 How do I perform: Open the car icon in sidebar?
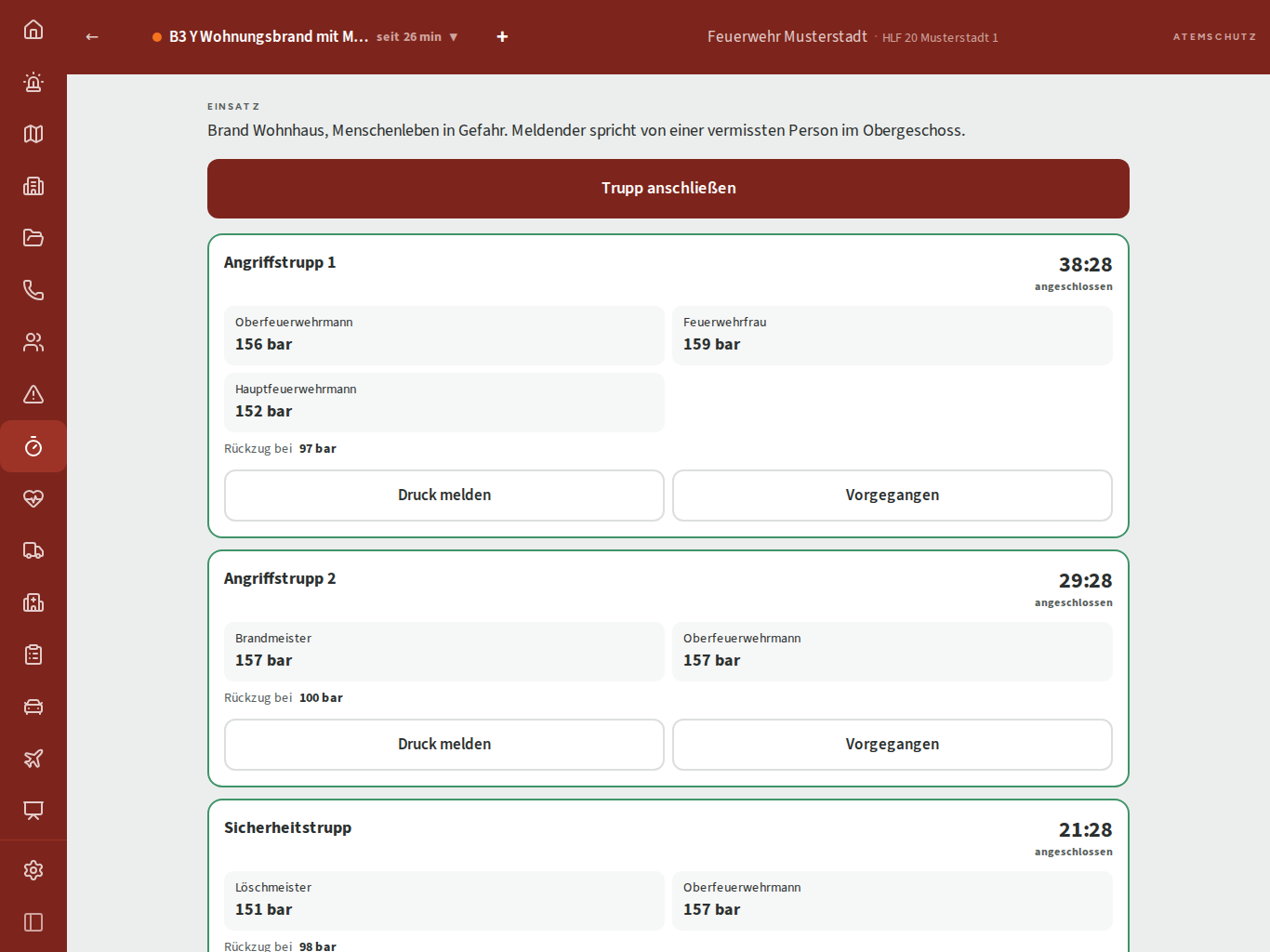pos(33,707)
